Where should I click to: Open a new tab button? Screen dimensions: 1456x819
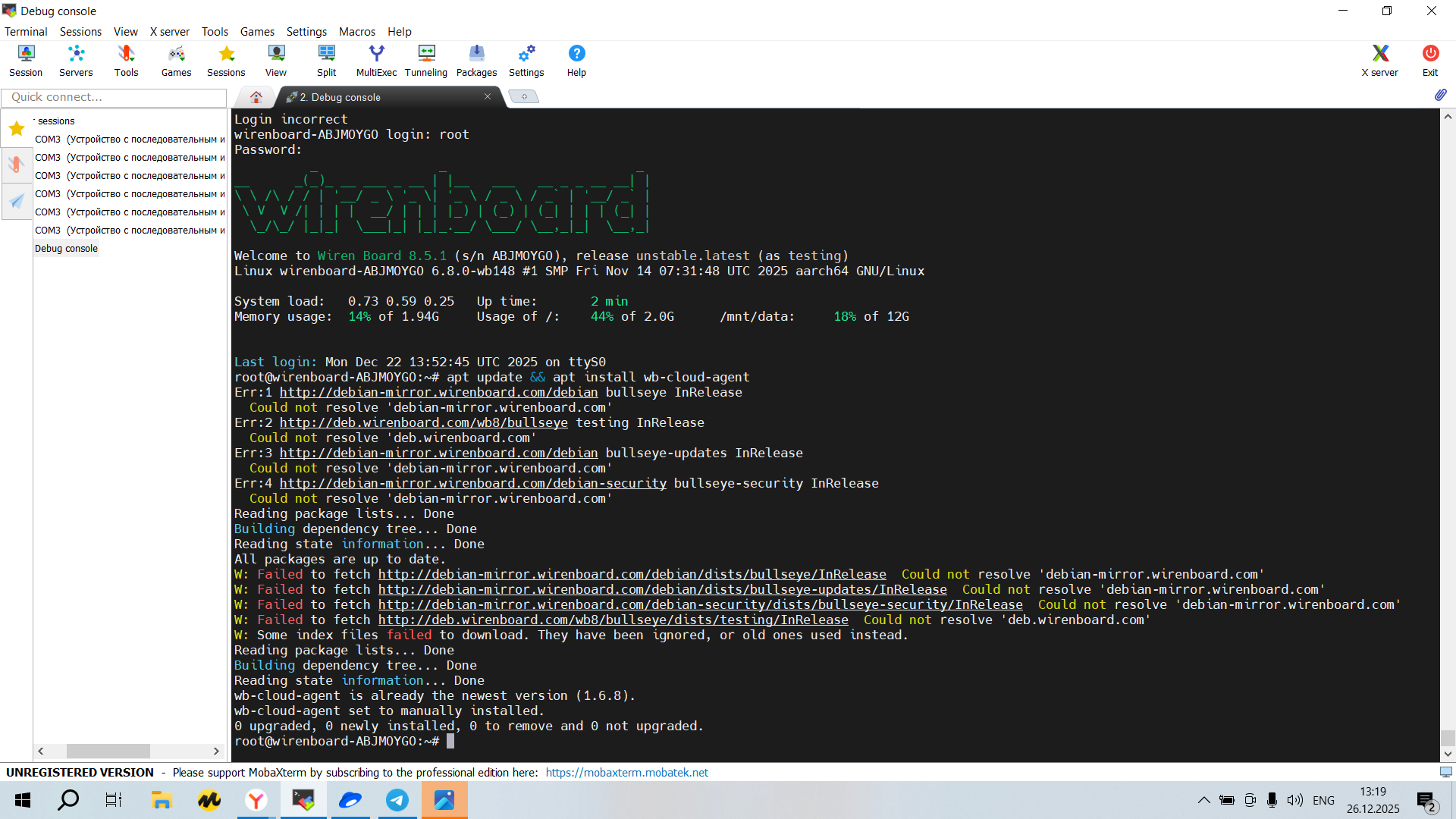tap(523, 96)
